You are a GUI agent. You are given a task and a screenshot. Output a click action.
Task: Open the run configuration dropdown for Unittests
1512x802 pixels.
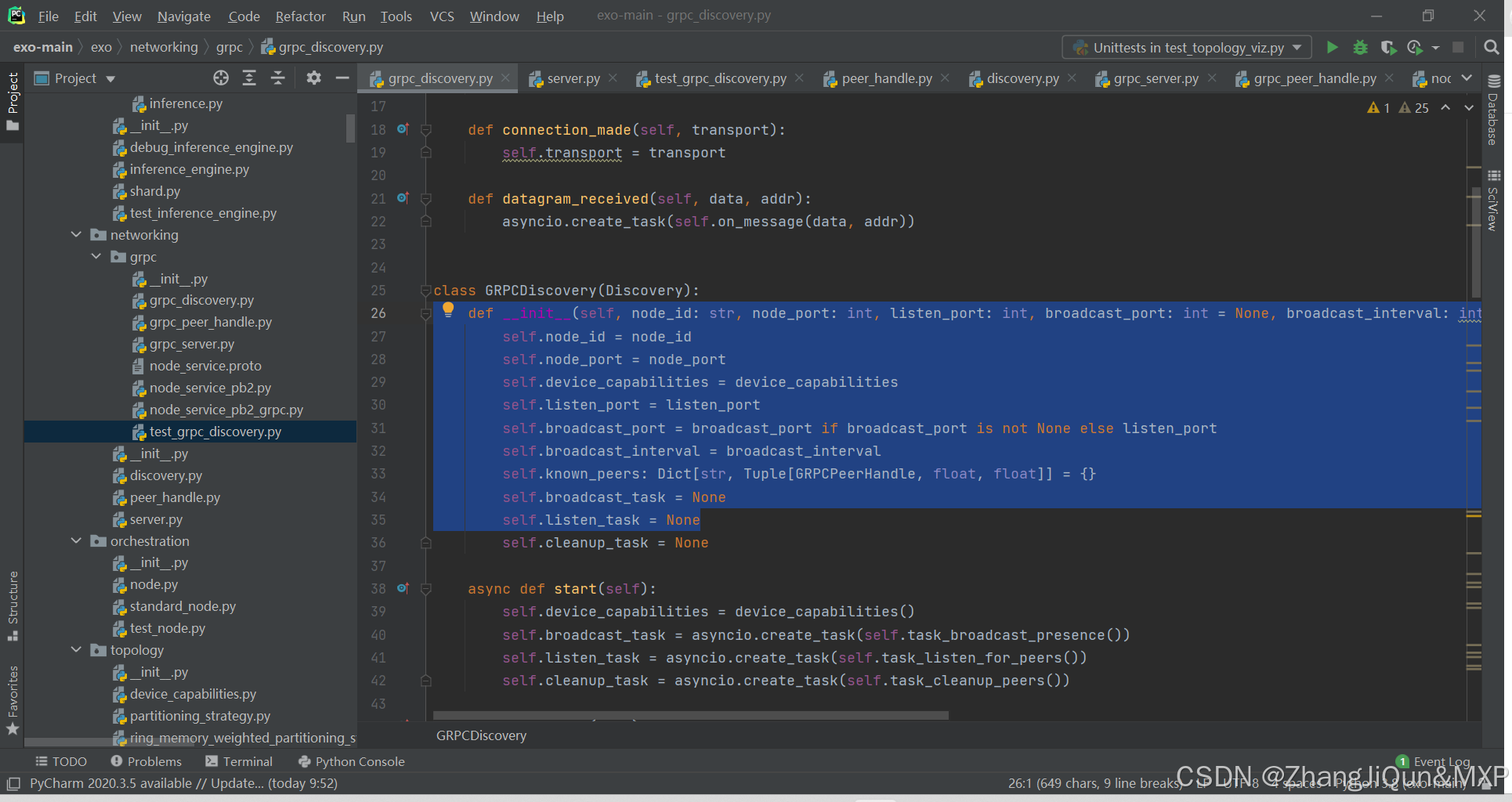click(1186, 48)
